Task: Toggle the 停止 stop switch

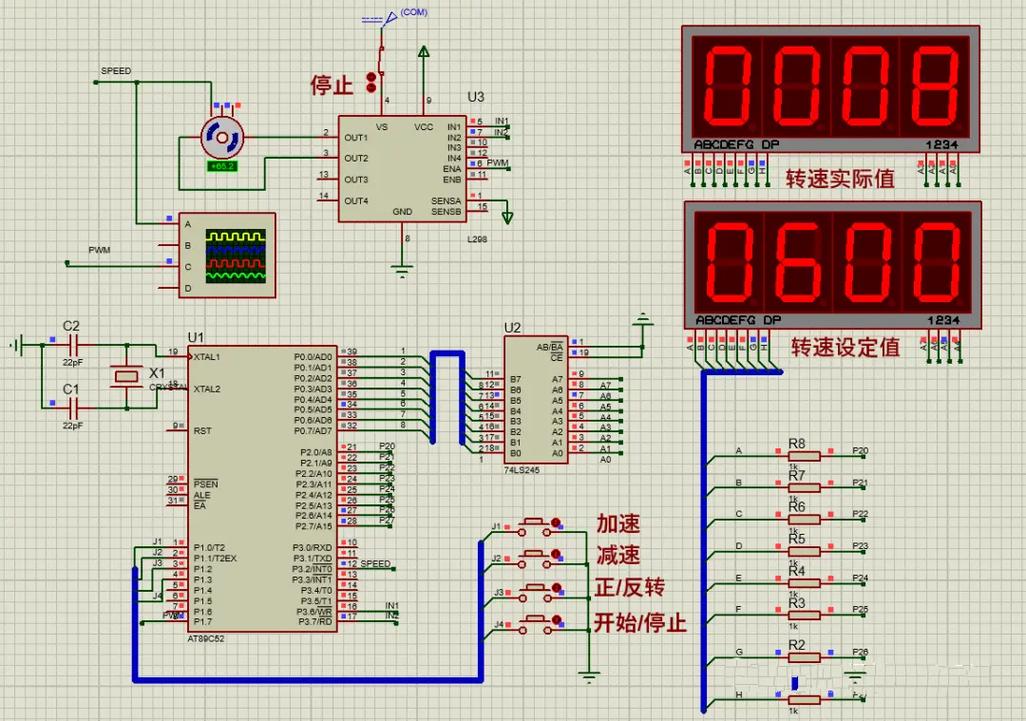Action: (x=376, y=72)
